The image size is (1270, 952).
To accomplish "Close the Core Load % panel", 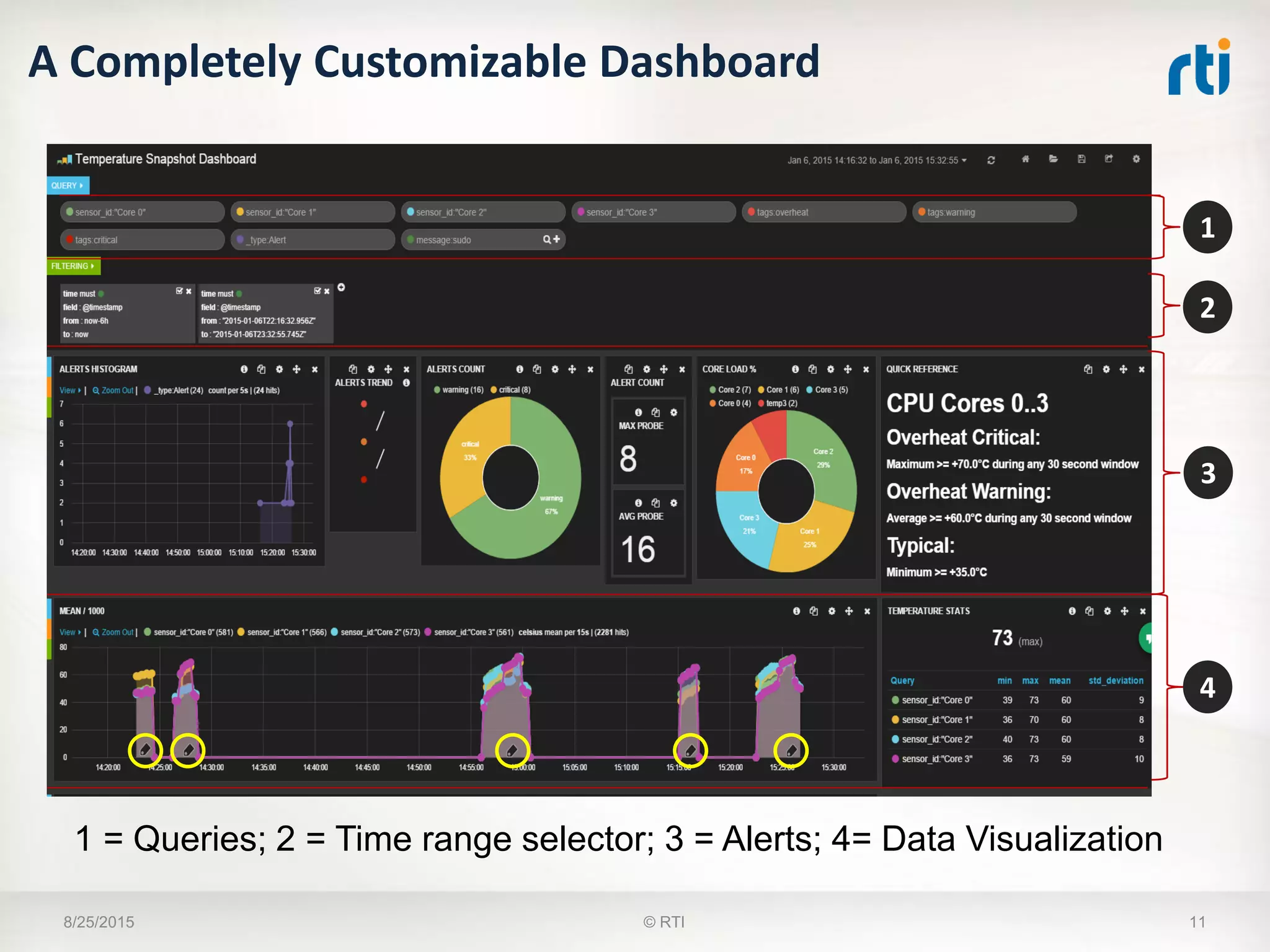I will coord(866,369).
